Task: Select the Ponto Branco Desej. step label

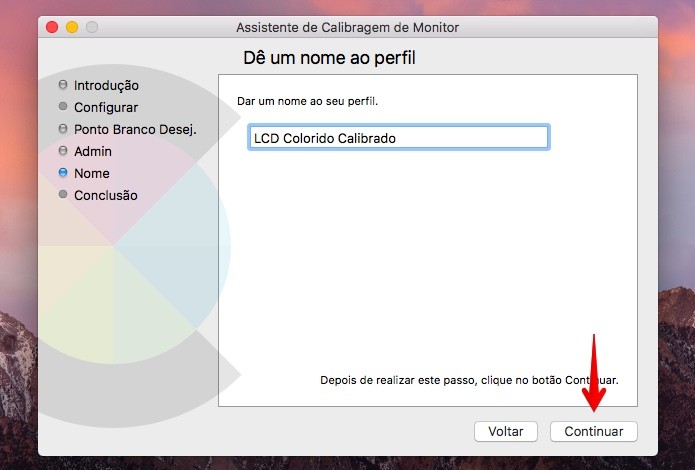Action: point(135,129)
